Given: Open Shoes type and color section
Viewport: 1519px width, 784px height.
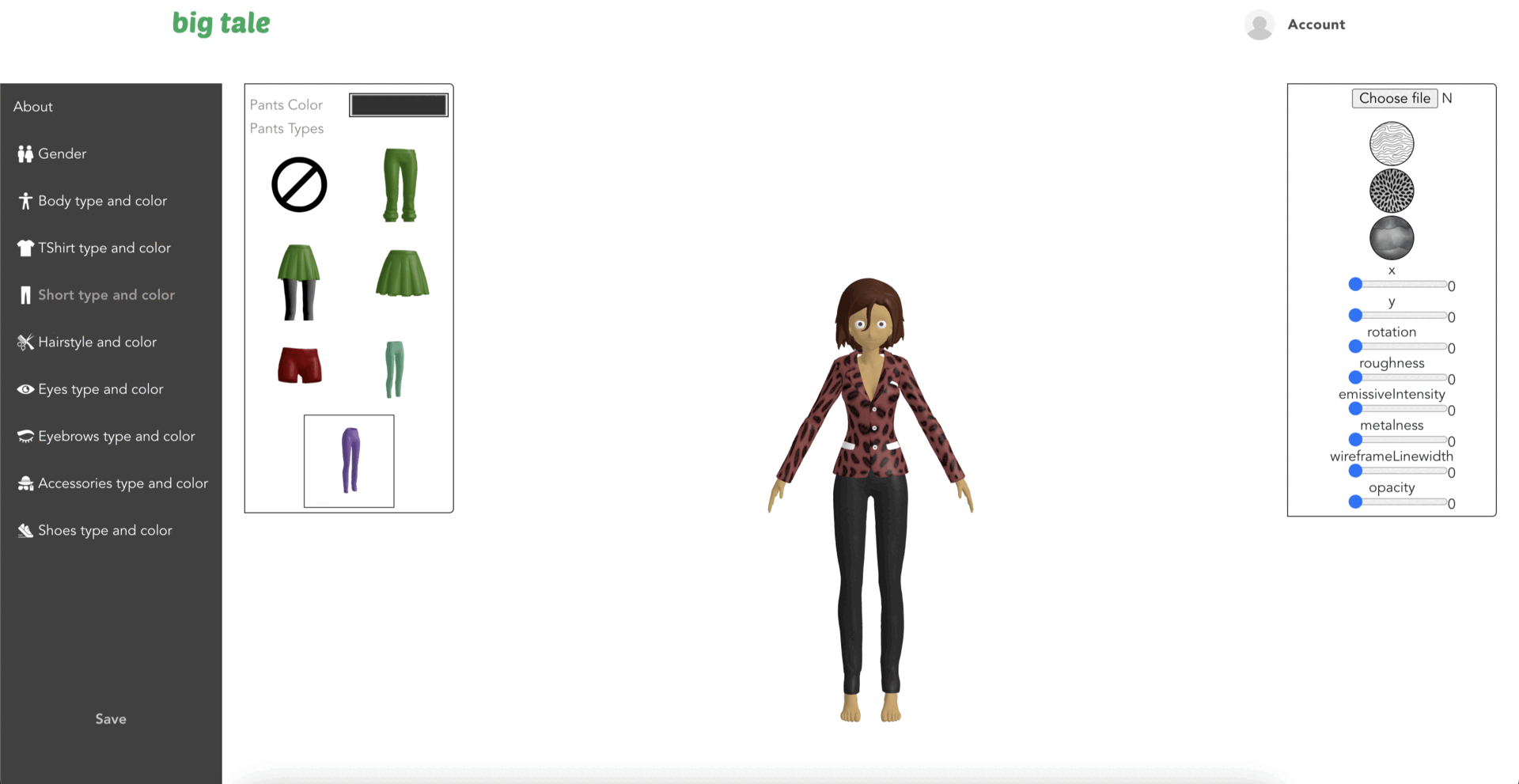Looking at the screenshot, I should 104,530.
